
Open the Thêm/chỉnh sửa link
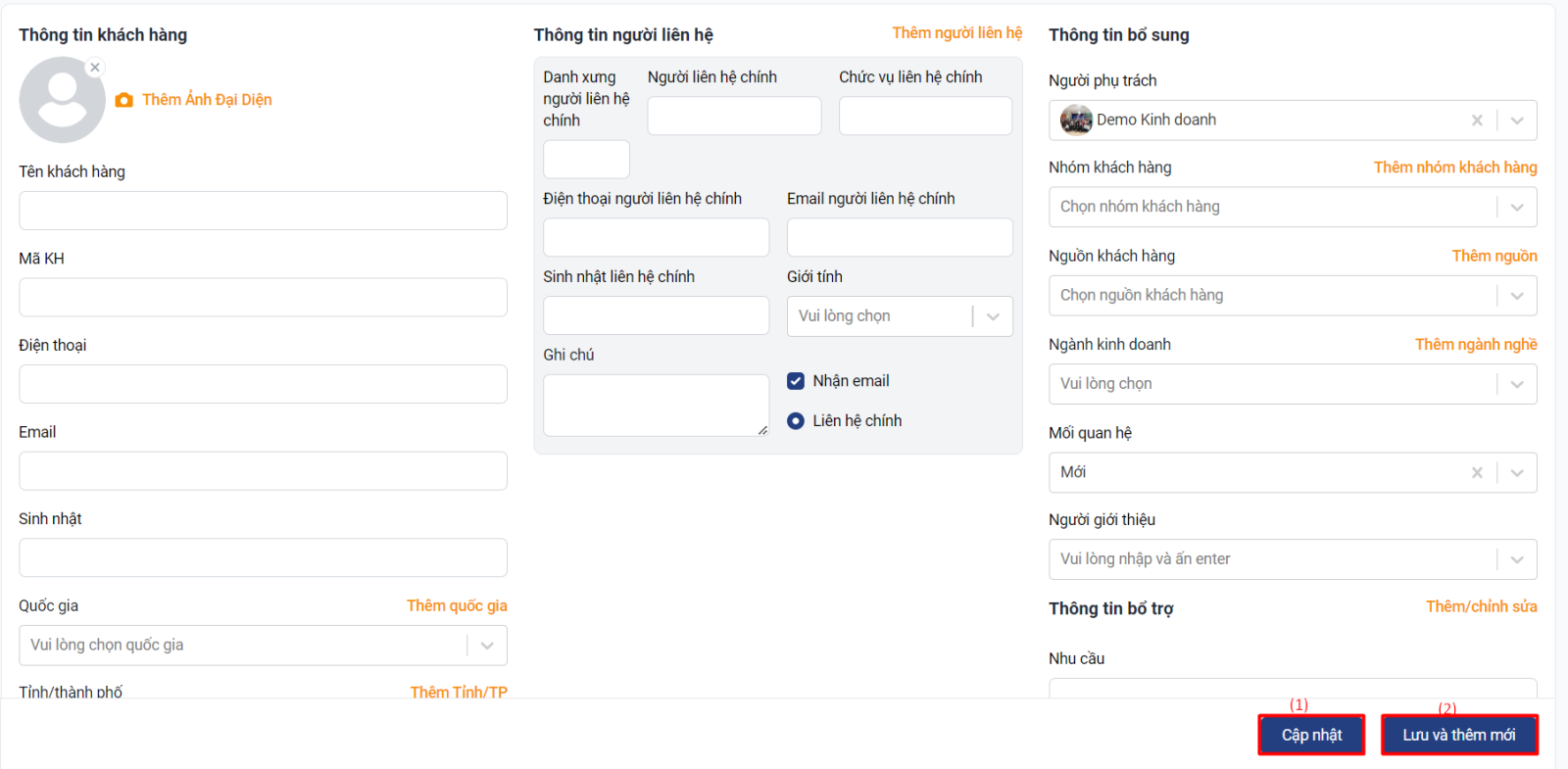click(x=1481, y=606)
